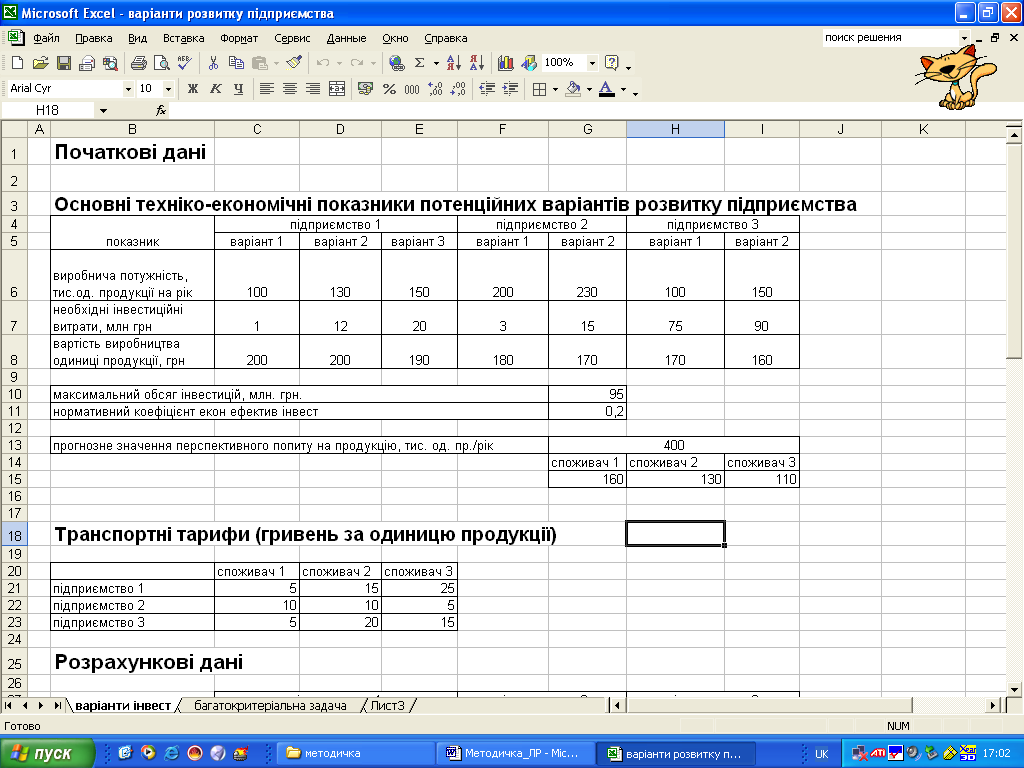Open Print Preview icon
The width and height of the screenshot is (1024, 768).
[x=161, y=63]
